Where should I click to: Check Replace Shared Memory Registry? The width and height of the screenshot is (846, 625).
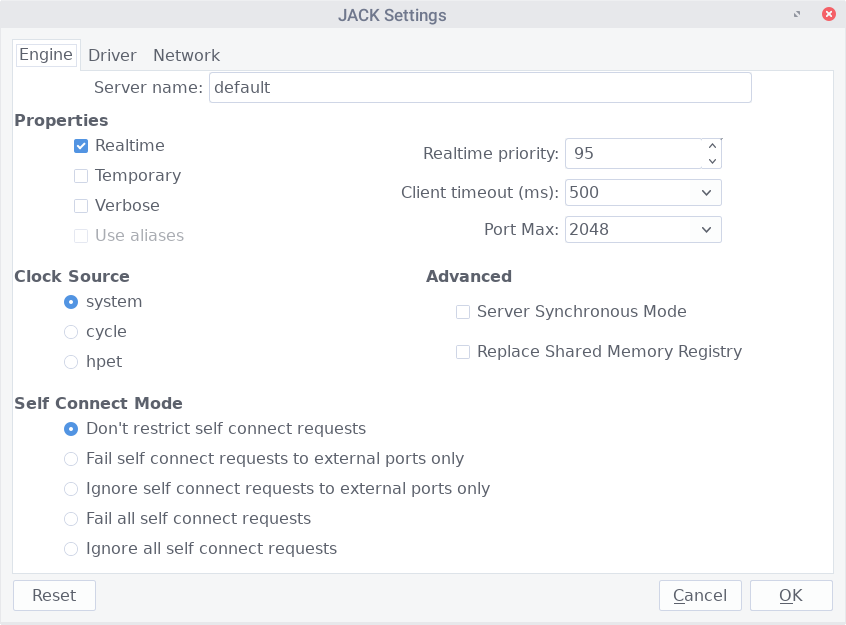[x=463, y=352]
